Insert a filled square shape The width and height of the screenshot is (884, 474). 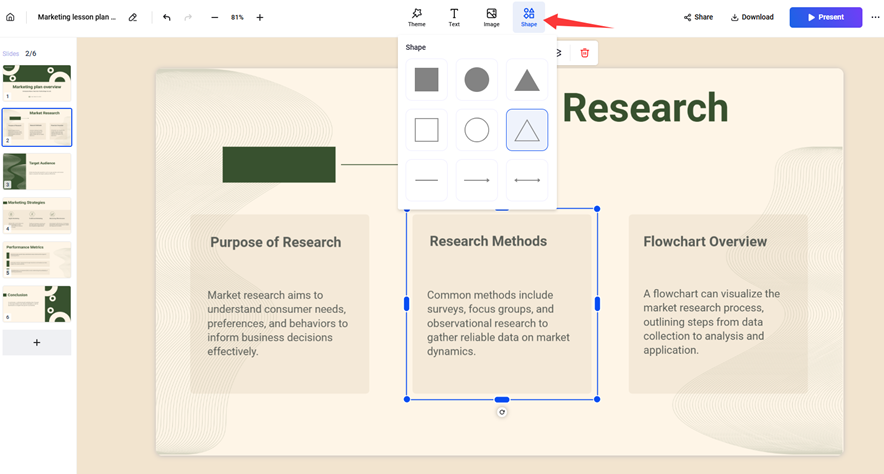tap(426, 79)
